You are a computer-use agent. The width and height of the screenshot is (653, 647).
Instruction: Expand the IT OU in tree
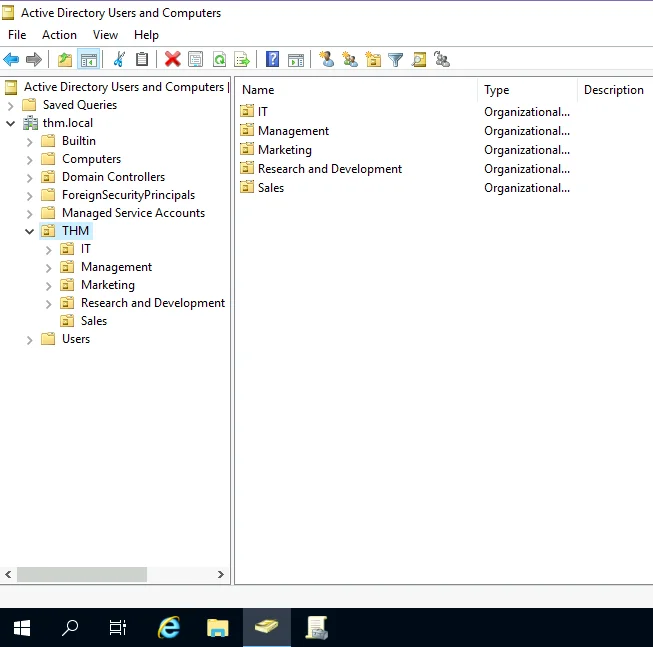[x=49, y=250]
